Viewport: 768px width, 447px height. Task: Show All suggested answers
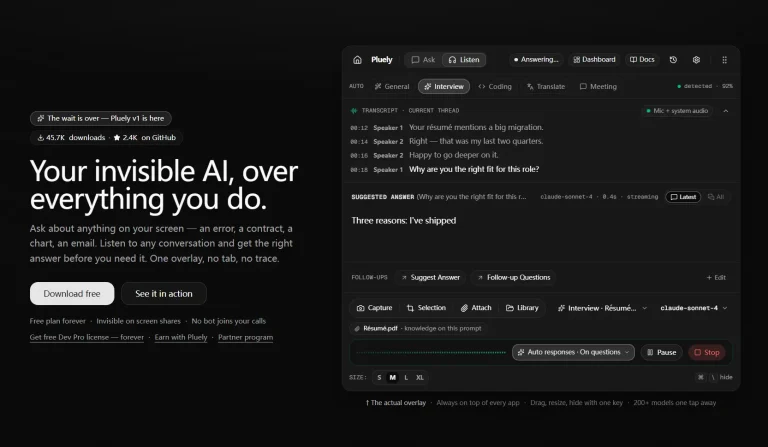pyautogui.click(x=716, y=197)
